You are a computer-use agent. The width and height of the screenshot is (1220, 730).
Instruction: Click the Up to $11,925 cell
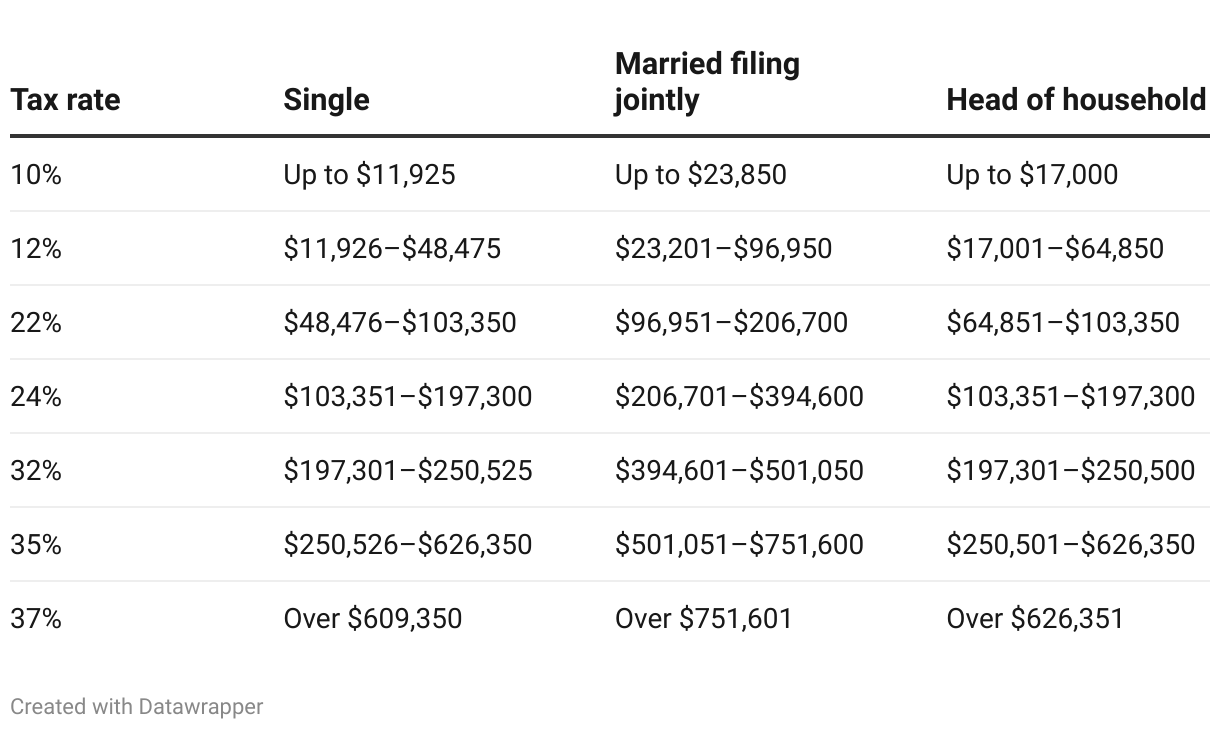point(369,175)
